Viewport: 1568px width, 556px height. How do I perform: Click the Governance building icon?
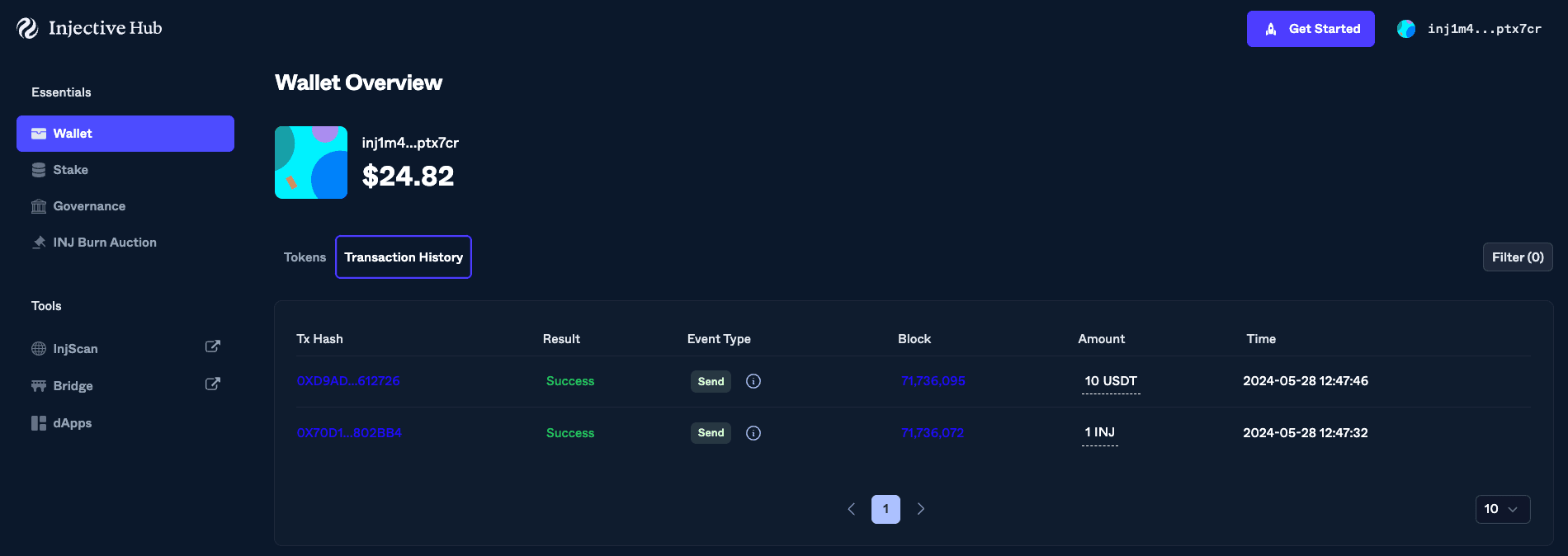39,206
